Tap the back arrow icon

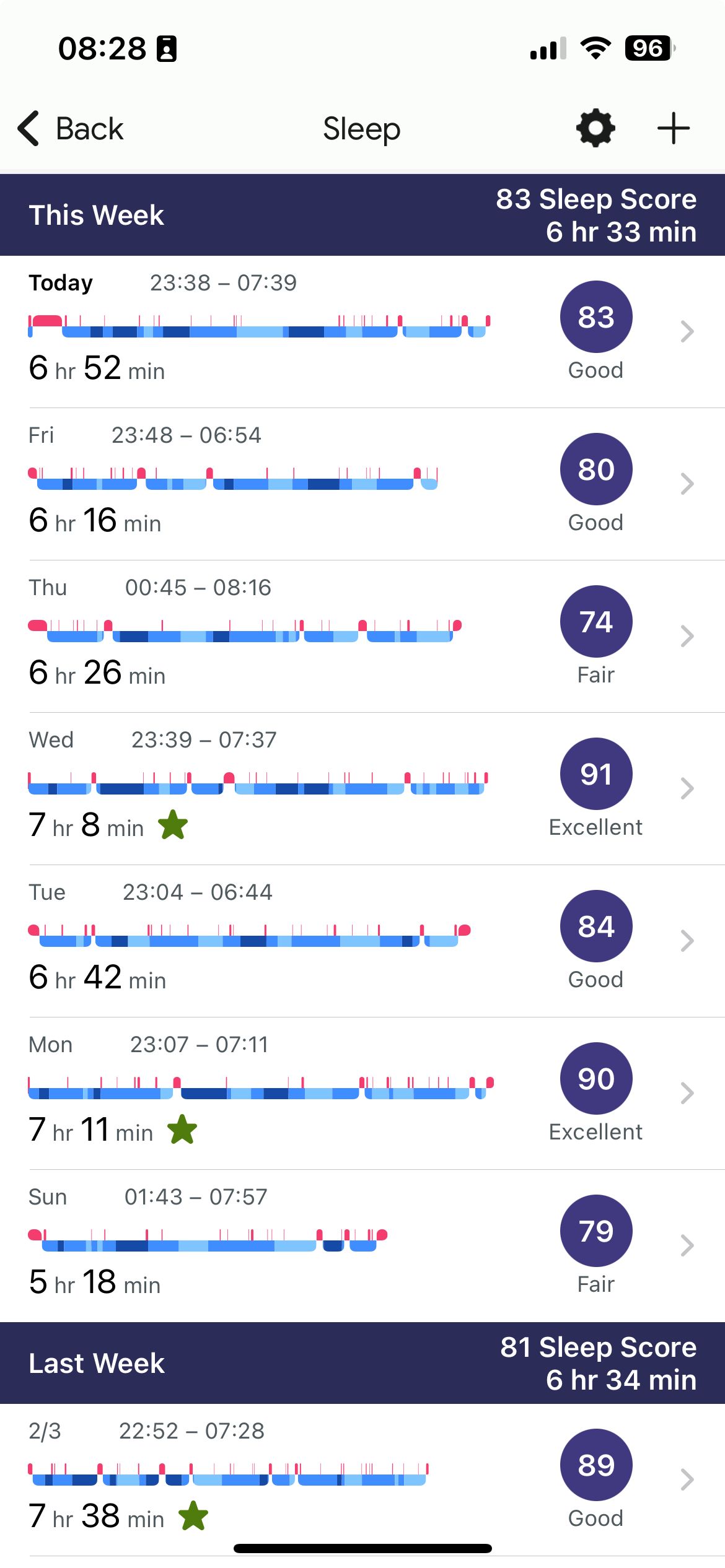click(29, 129)
